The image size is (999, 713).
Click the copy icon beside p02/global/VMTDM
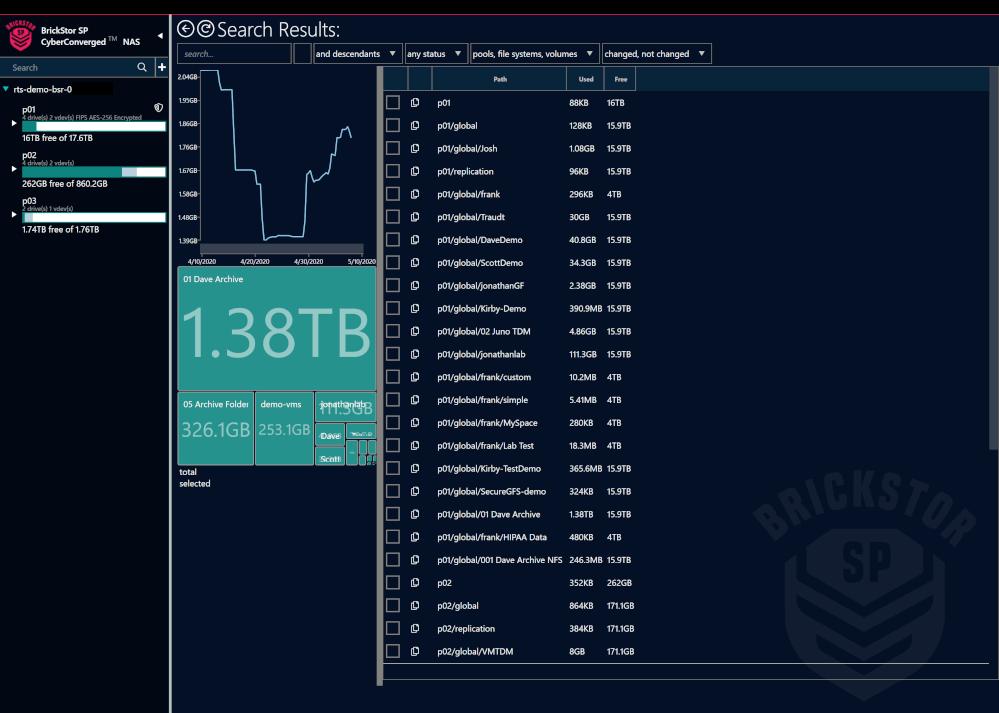413,651
